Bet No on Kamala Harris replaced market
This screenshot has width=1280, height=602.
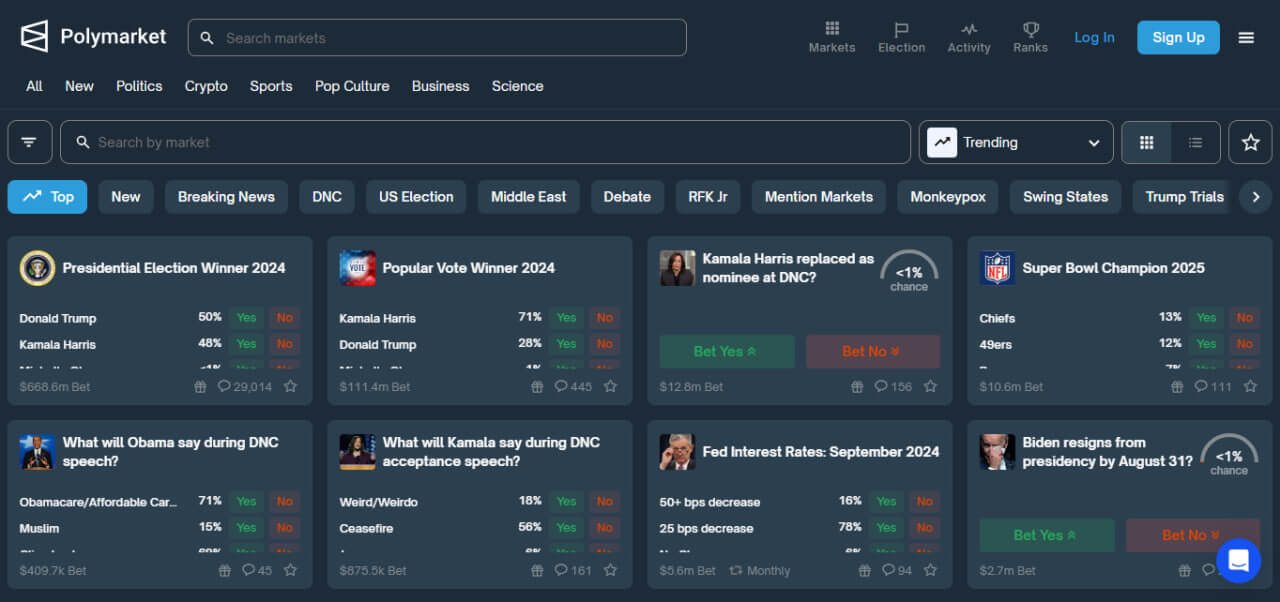873,351
